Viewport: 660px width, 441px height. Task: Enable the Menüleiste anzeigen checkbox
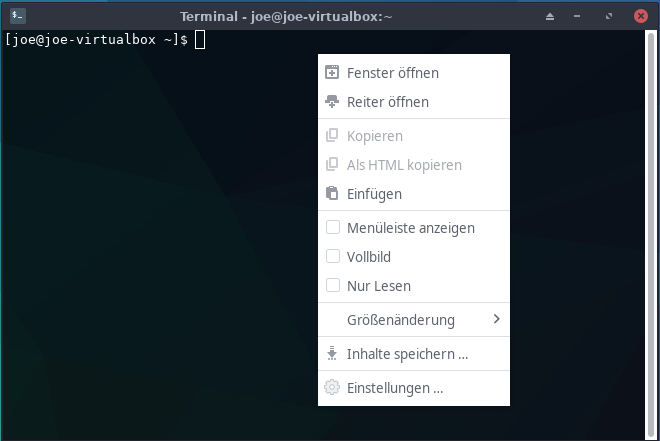pos(333,227)
